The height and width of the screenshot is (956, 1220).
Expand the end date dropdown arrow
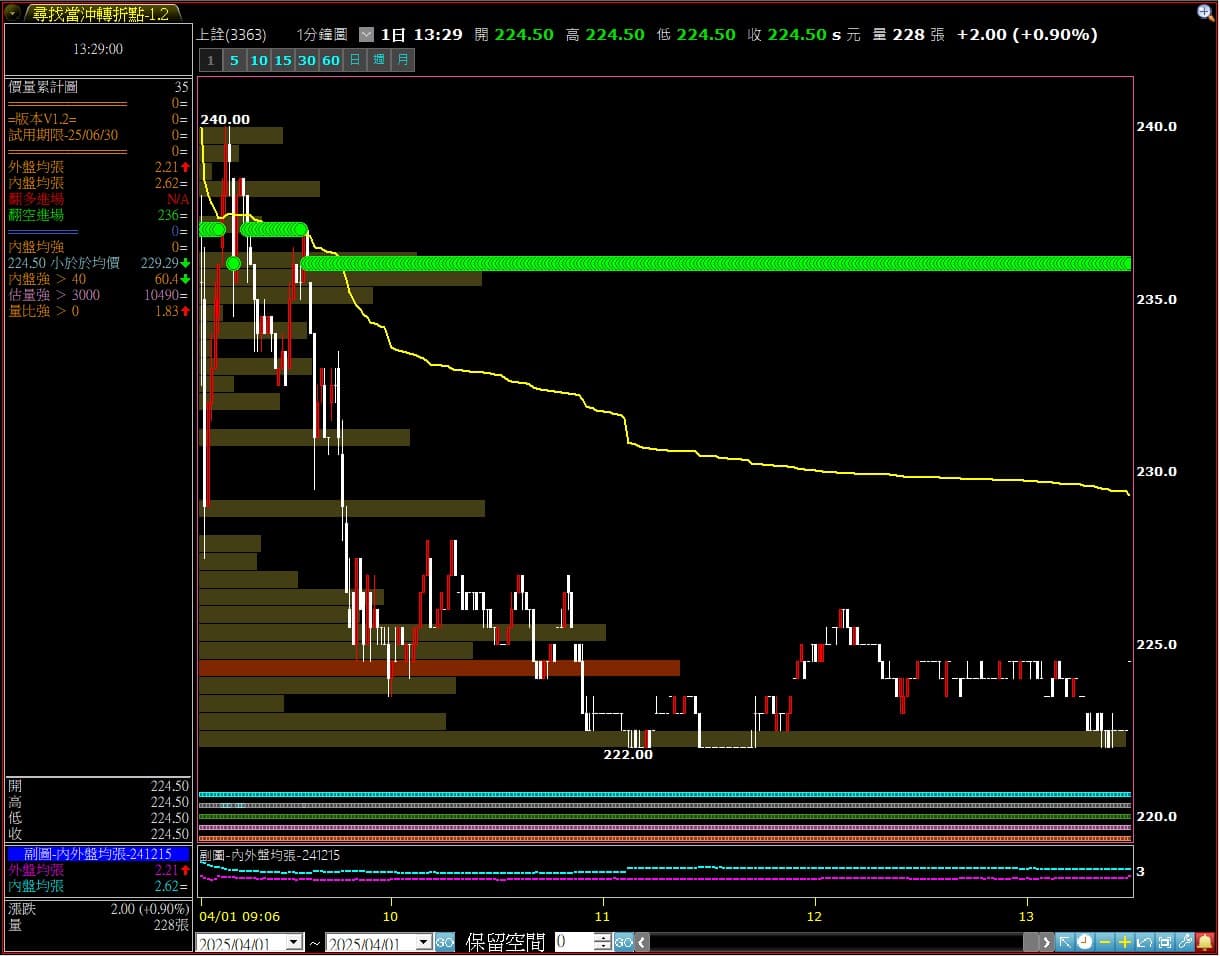[423, 942]
